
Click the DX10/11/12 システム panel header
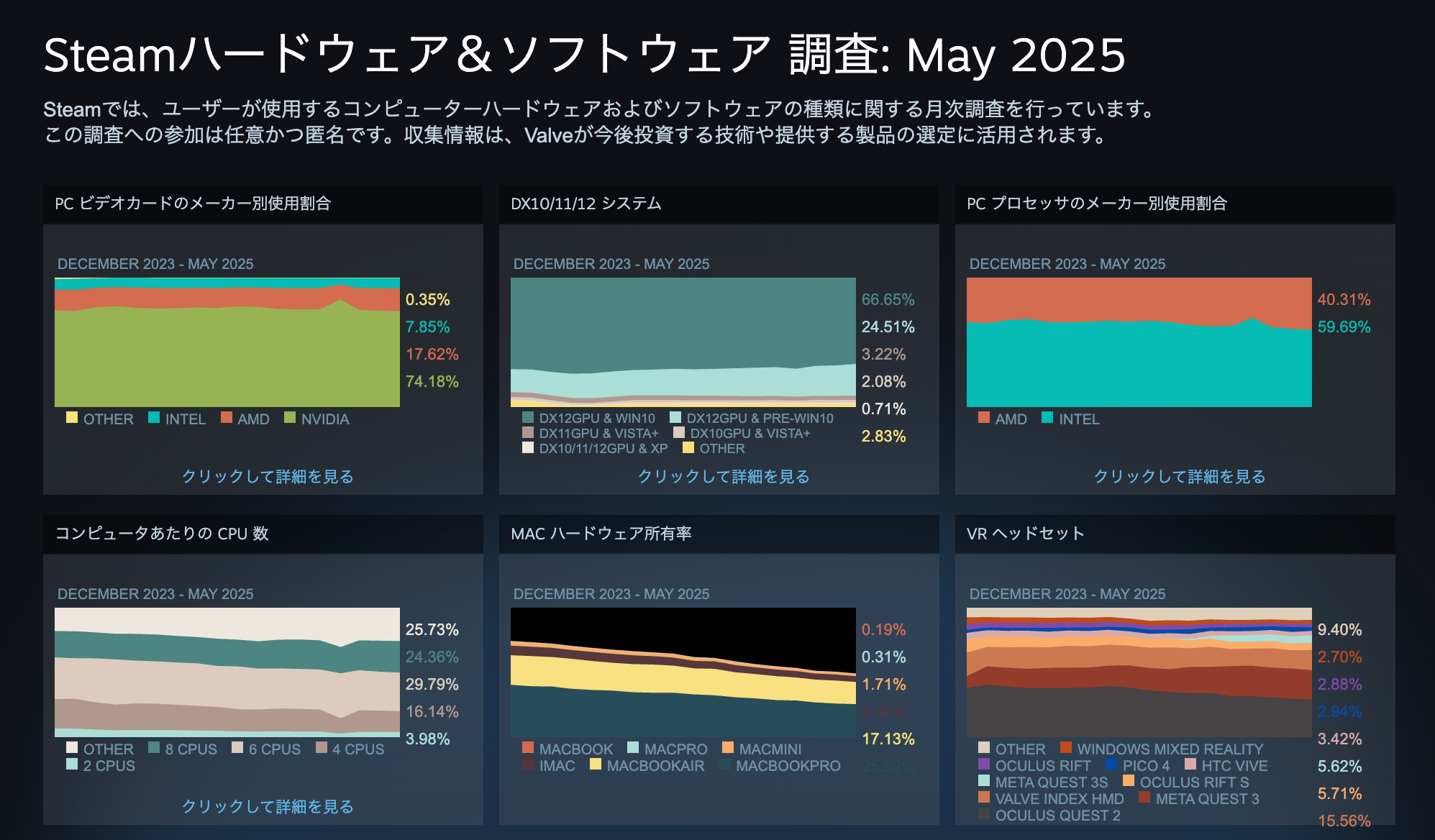(719, 204)
